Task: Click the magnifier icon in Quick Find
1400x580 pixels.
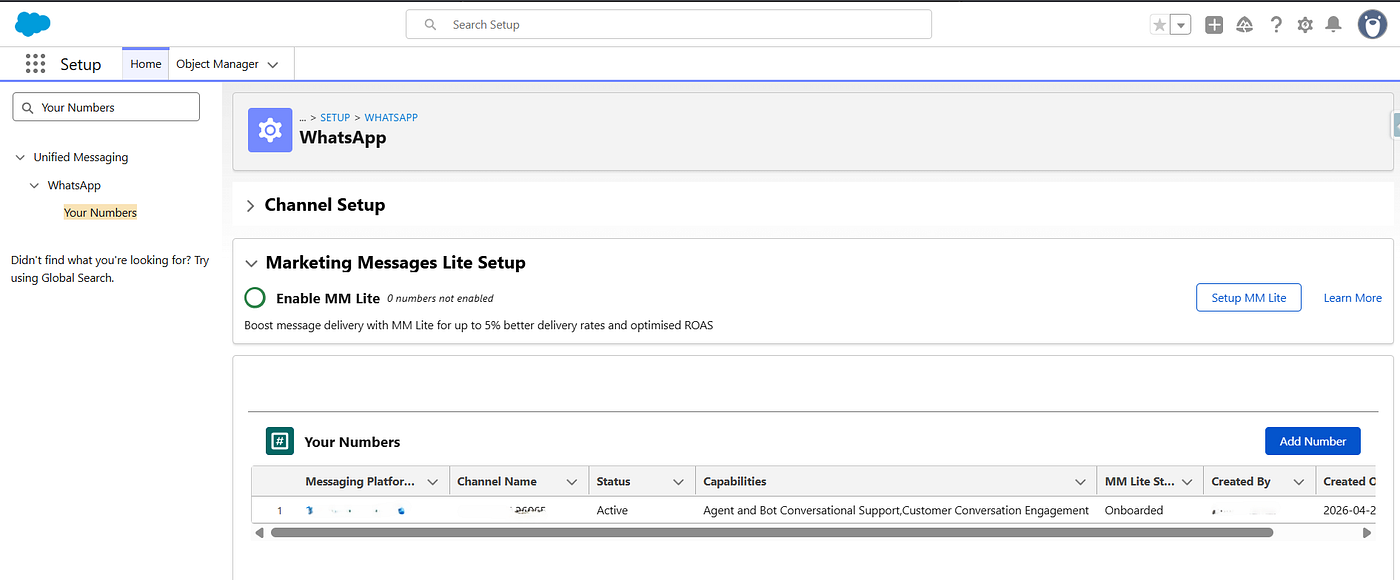Action: tap(28, 107)
